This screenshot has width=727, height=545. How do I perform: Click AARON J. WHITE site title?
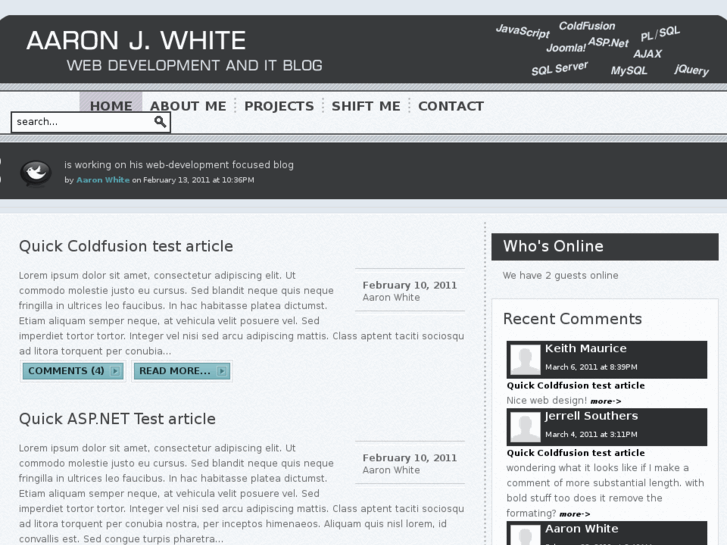click(x=136, y=40)
